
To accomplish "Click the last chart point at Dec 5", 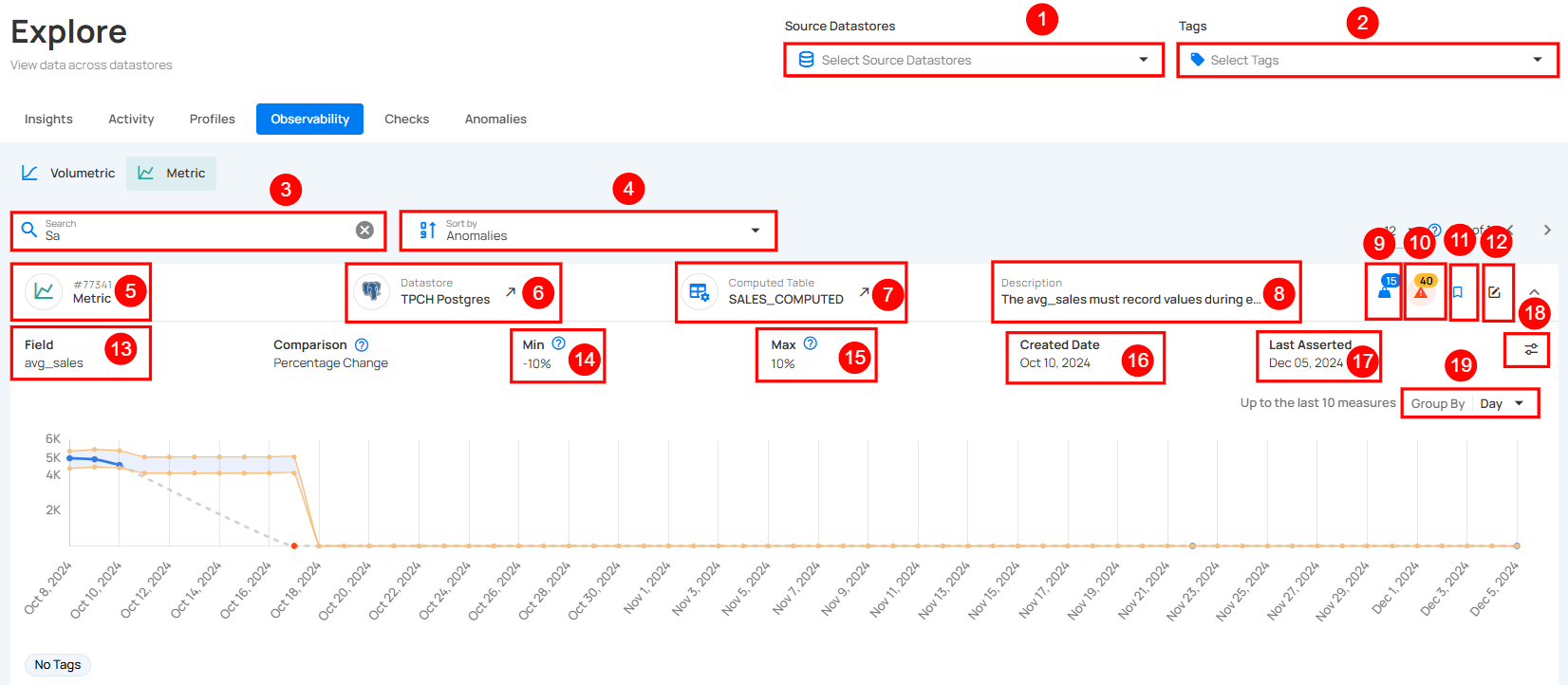I will (1517, 546).
